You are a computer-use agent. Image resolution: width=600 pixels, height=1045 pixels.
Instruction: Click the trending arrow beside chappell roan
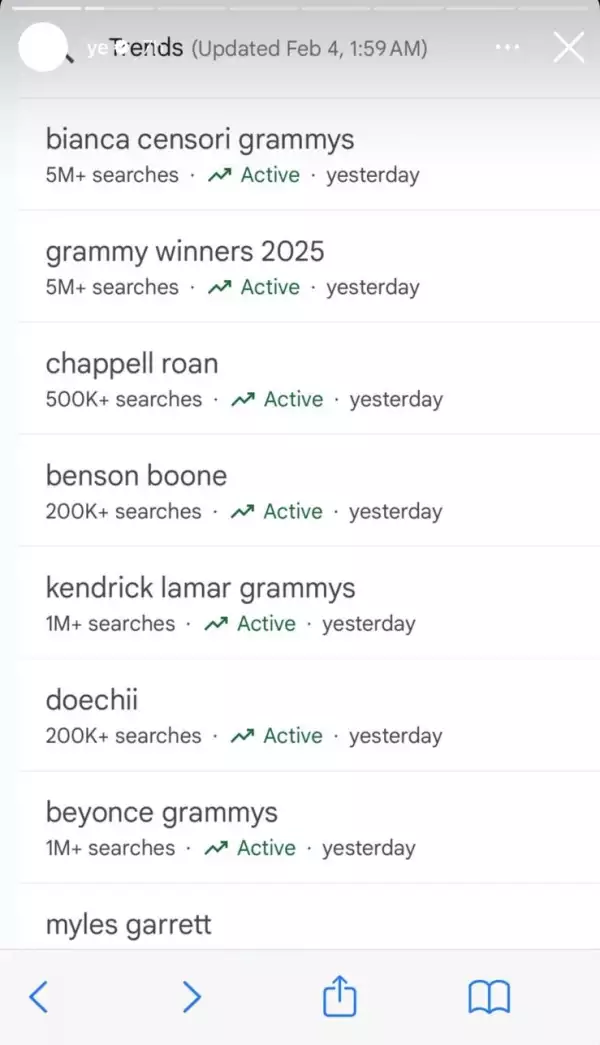(242, 400)
